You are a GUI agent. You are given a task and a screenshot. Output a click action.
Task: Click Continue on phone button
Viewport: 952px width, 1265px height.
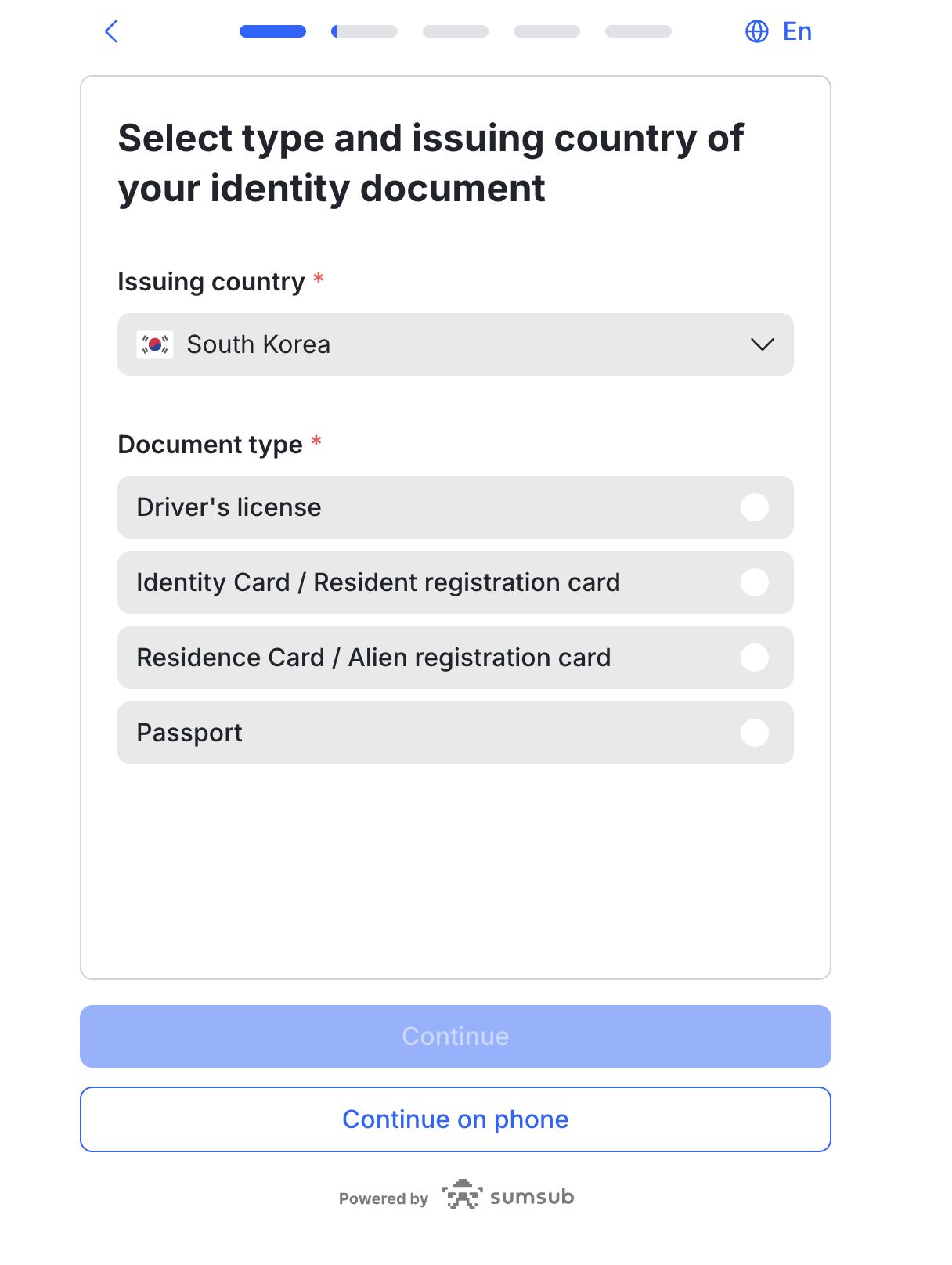click(456, 1119)
